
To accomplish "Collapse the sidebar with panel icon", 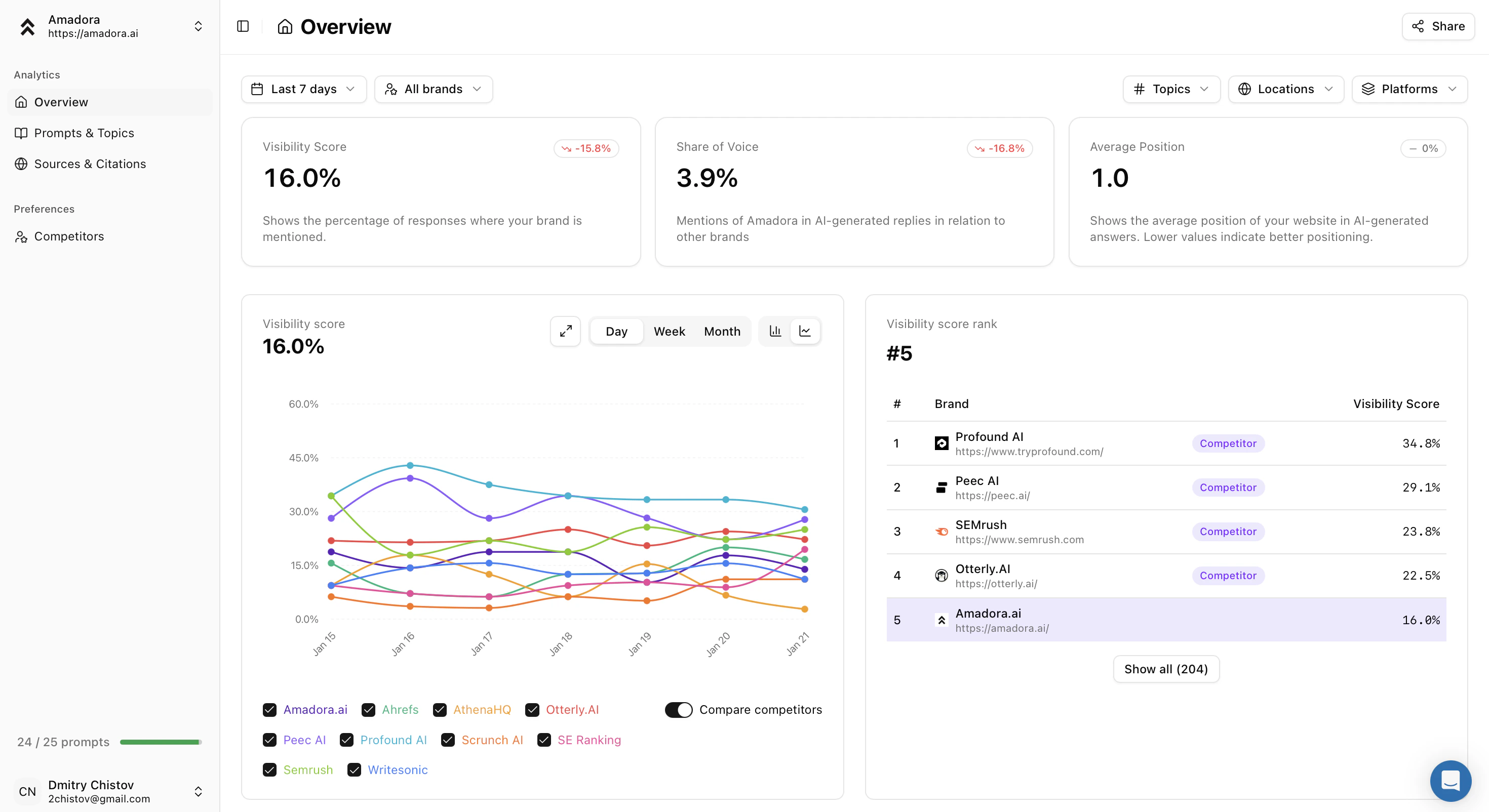I will 243,27.
